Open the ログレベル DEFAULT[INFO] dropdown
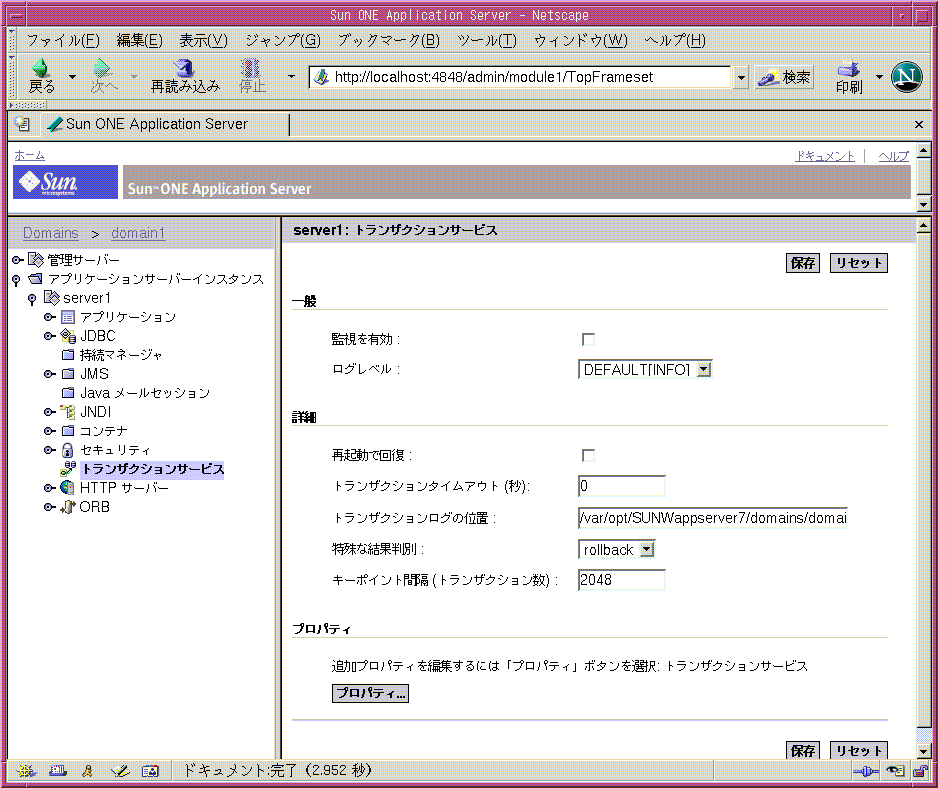Image resolution: width=938 pixels, height=788 pixels. click(645, 369)
